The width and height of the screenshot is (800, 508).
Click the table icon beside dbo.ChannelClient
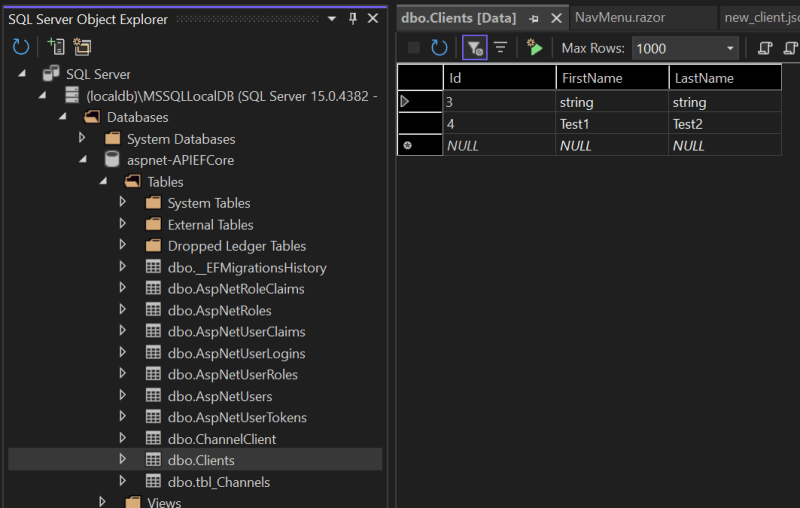(153, 438)
